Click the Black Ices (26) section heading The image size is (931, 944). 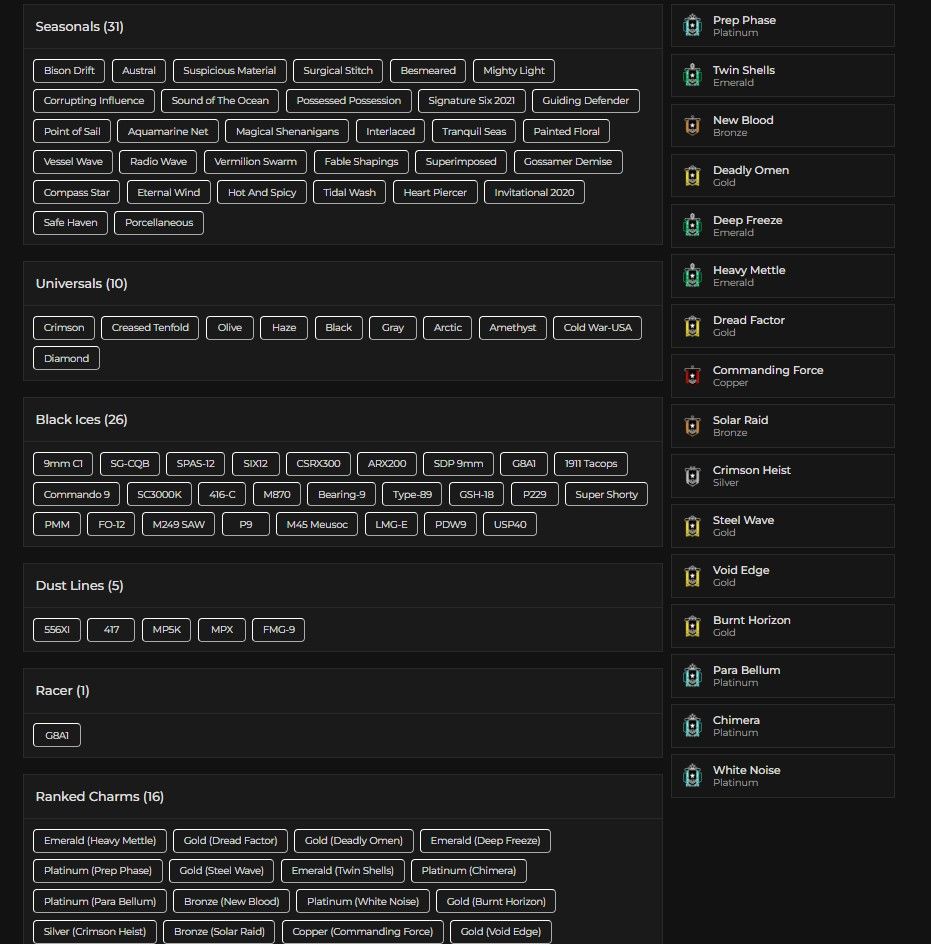point(81,420)
